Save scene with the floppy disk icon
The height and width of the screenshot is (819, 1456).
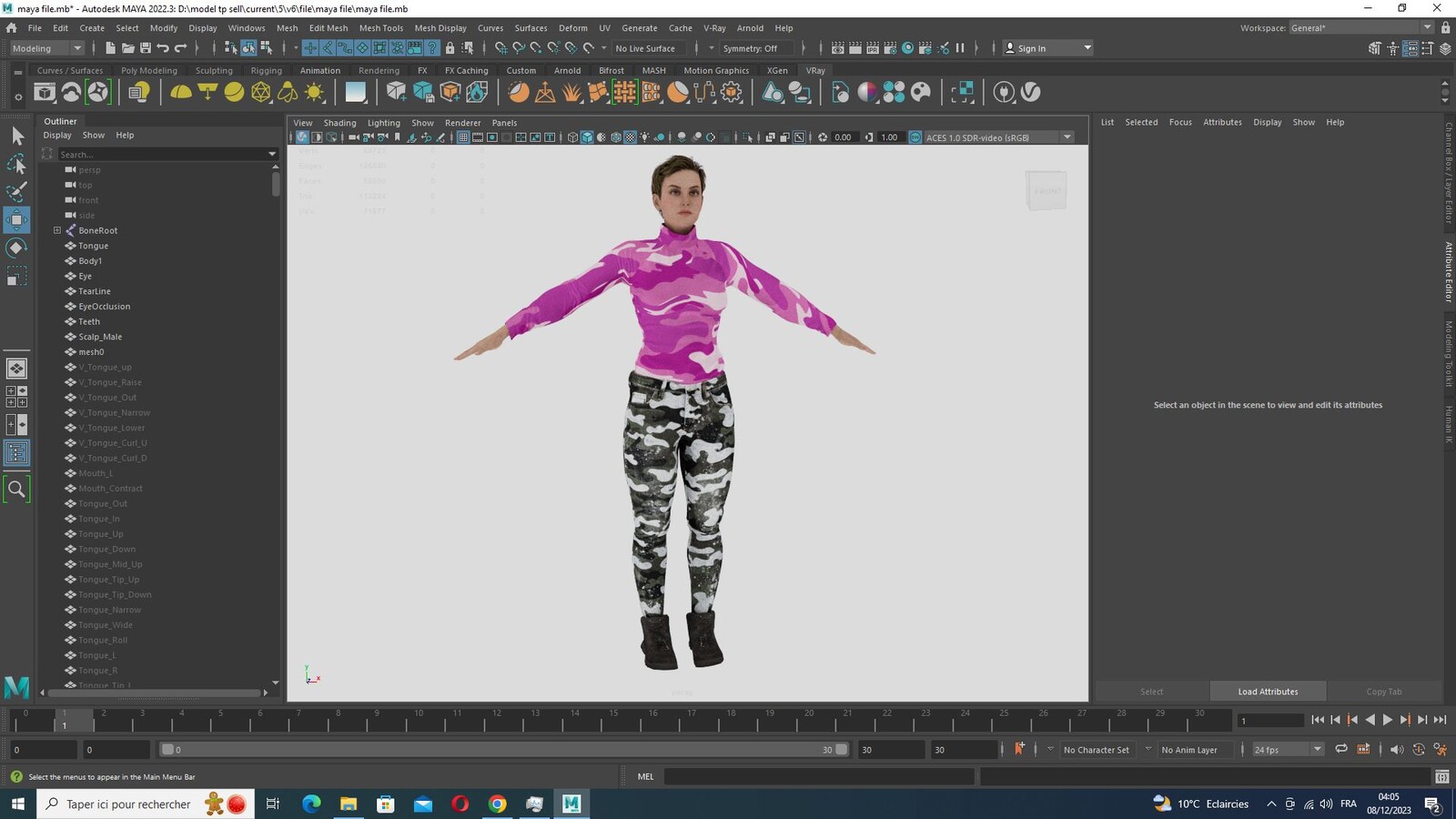(145, 48)
